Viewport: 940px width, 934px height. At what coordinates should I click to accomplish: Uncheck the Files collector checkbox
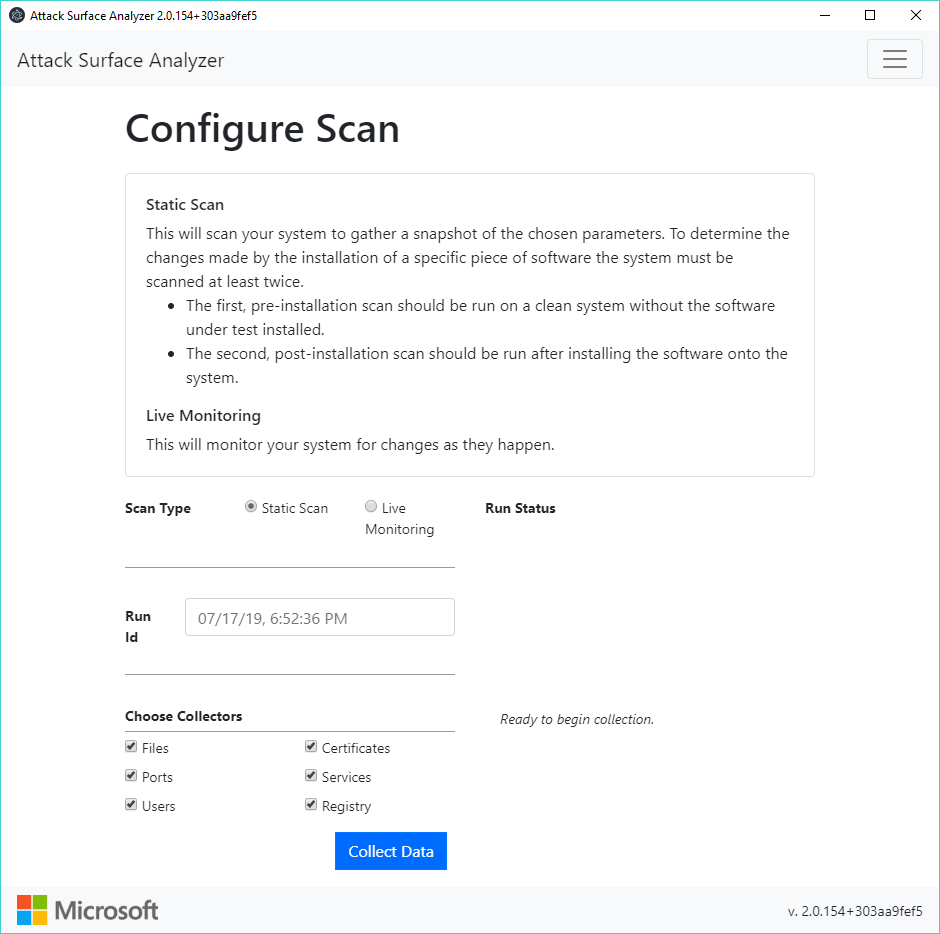click(131, 746)
